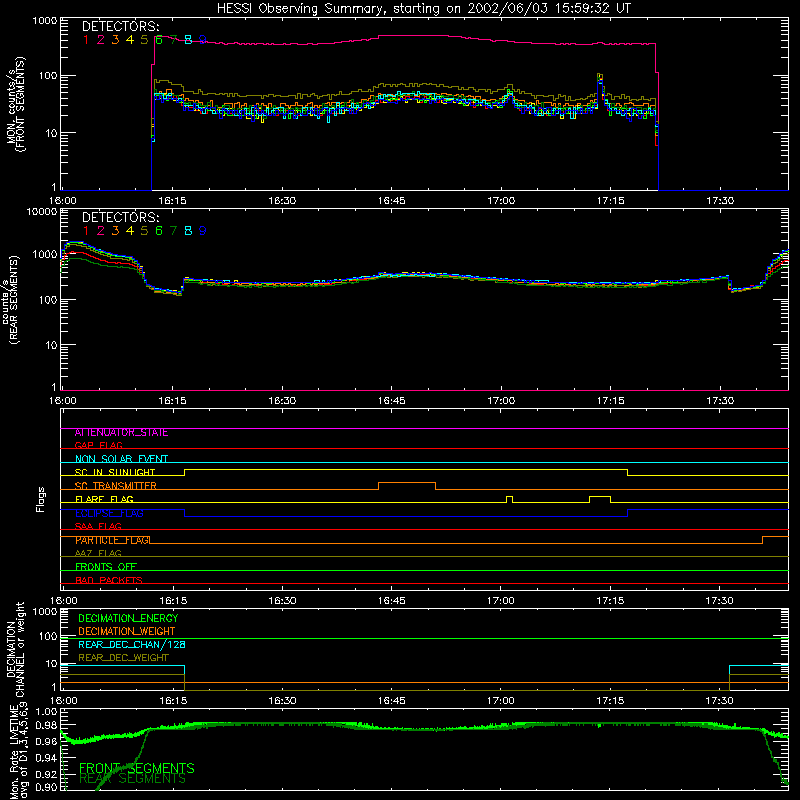Select blue detector 9 in the rear segments legend
Viewport: 800px width, 800px height.
pos(203,231)
